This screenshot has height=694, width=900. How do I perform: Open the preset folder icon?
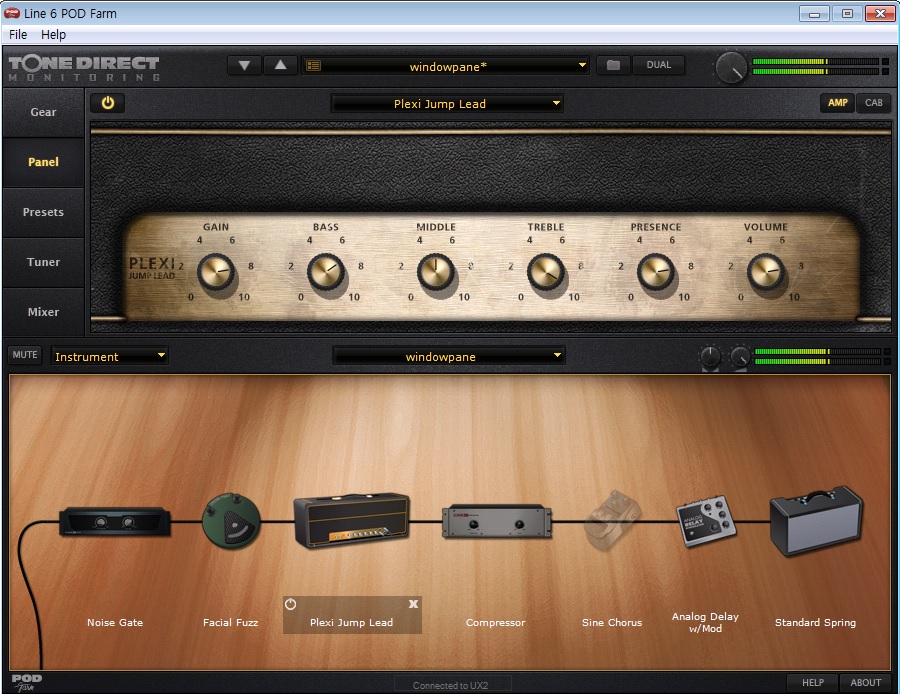click(613, 66)
